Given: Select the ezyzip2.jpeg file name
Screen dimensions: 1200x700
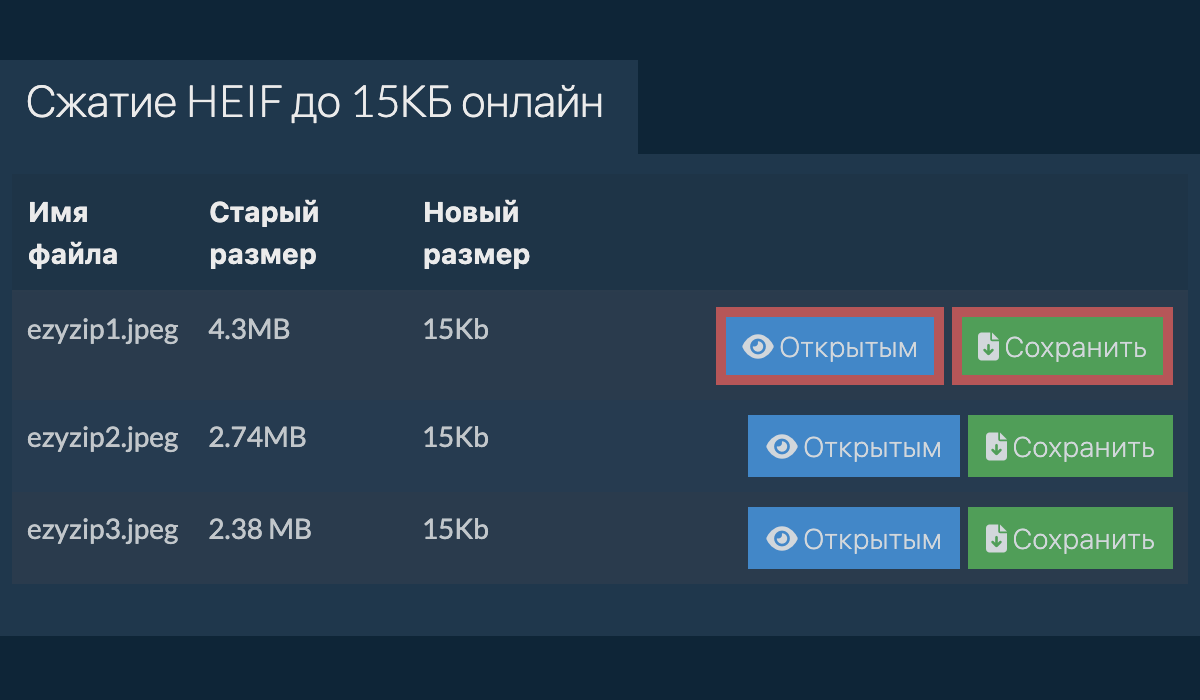Looking at the screenshot, I should (x=102, y=437).
